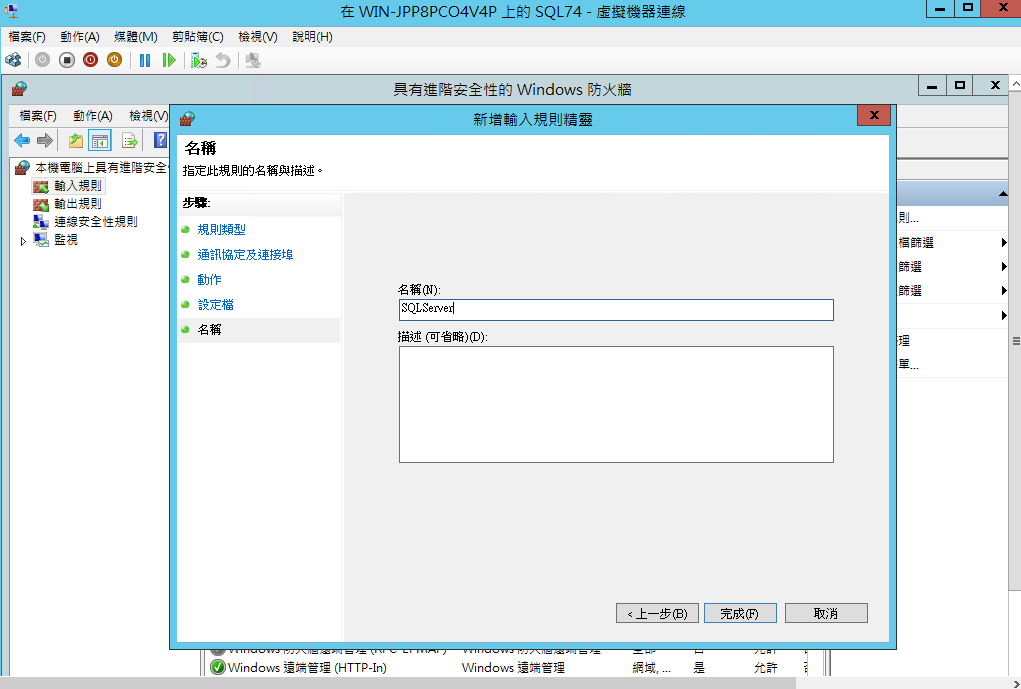
Task: Click the grey Forward arrow in firewall toolbar
Action: click(x=45, y=140)
